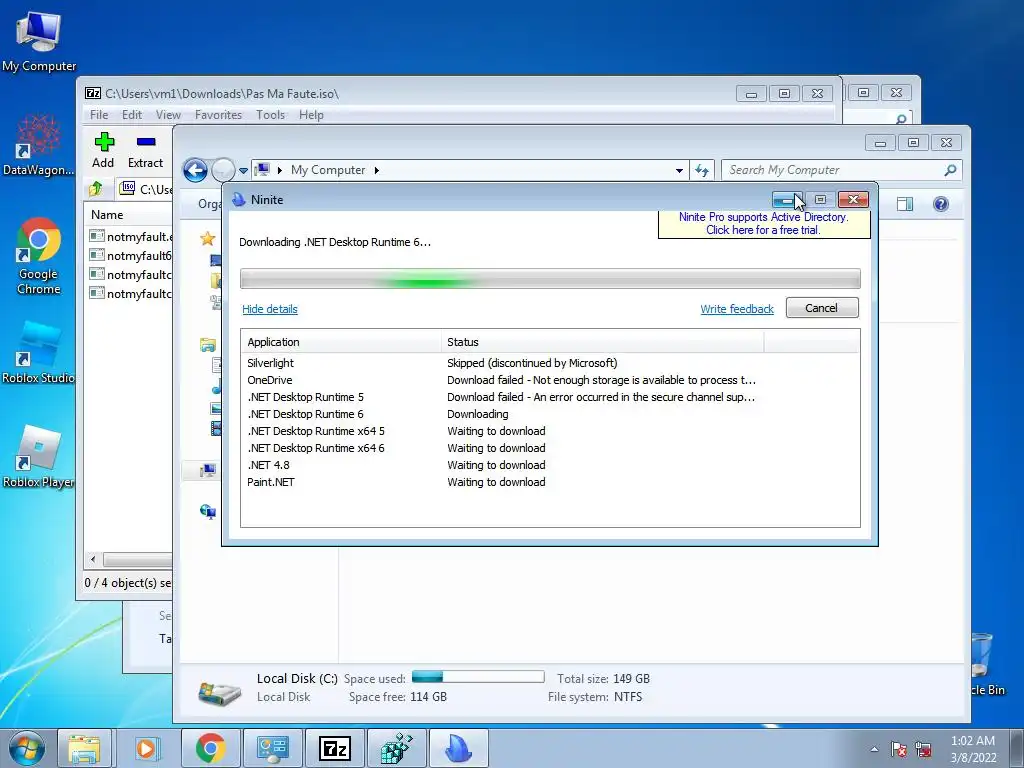Viewport: 1024px width, 768px height.
Task: Click the Explorer refresh button
Action: [x=702, y=170]
